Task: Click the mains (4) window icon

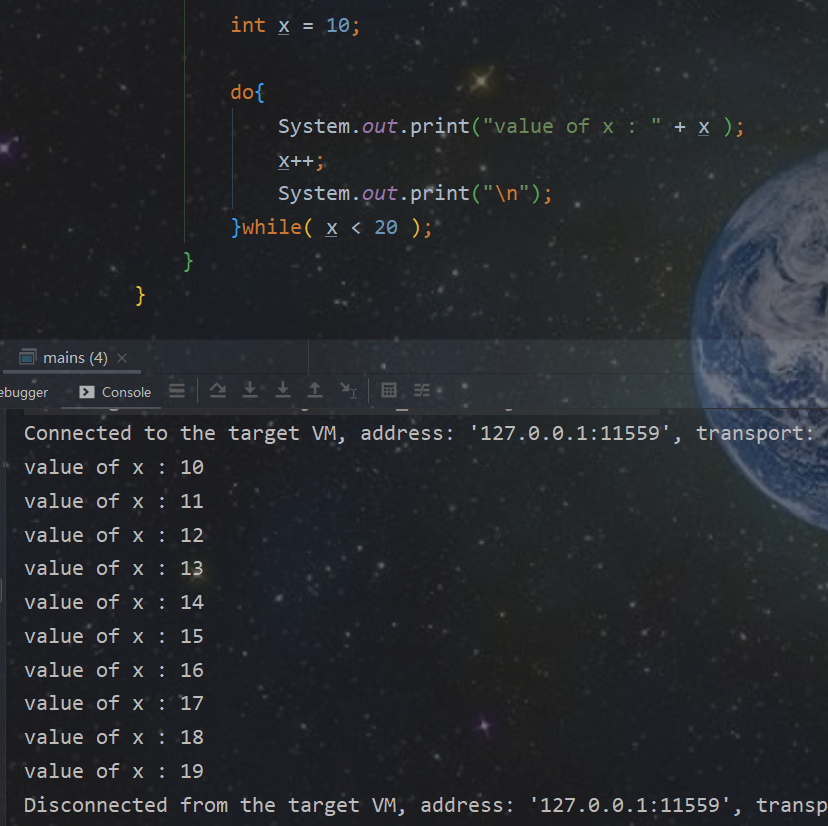Action: coord(27,358)
